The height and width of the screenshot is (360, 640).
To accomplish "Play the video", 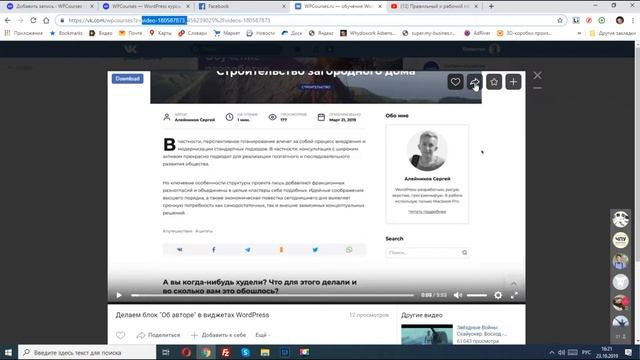I will pyautogui.click(x=119, y=295).
